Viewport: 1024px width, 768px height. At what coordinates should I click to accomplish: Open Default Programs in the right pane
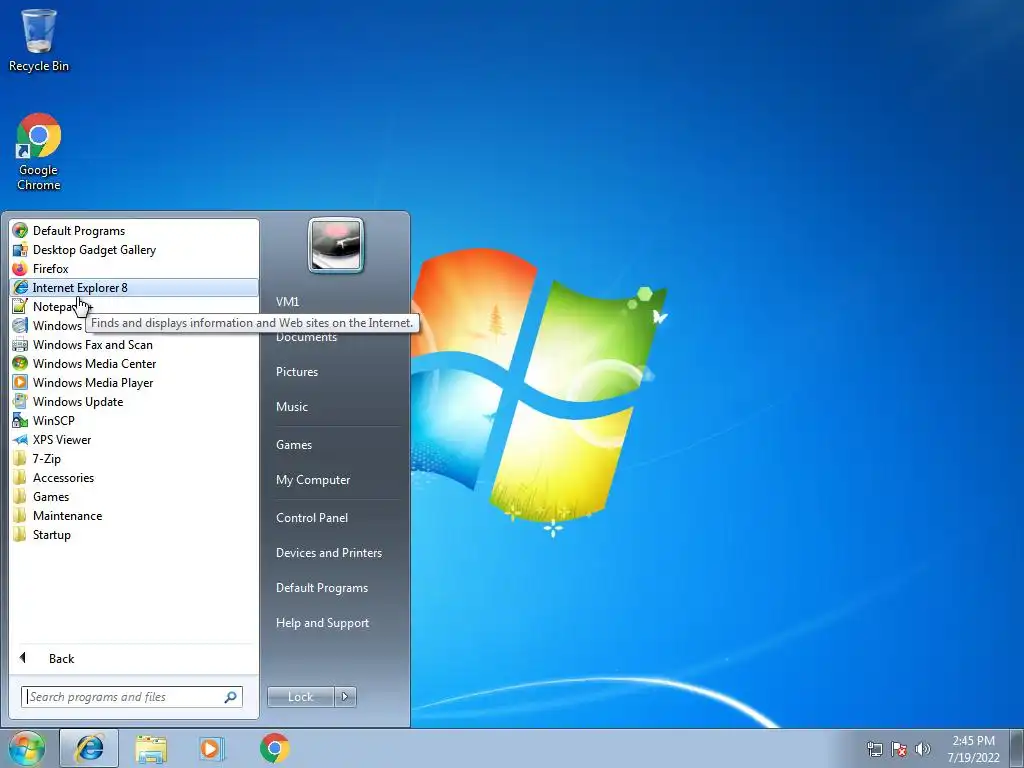point(322,588)
